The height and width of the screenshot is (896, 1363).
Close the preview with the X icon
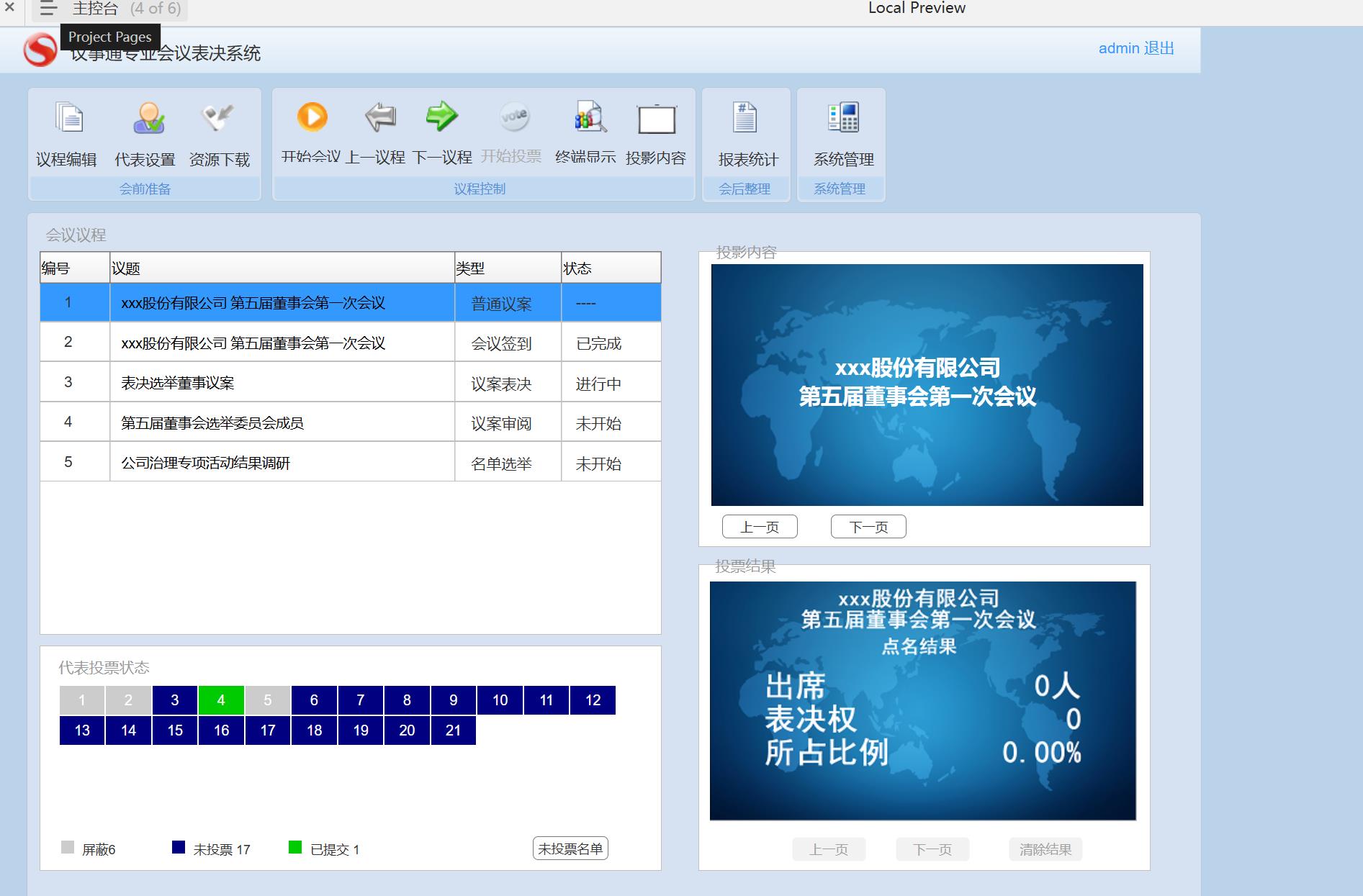pyautogui.click(x=9, y=8)
